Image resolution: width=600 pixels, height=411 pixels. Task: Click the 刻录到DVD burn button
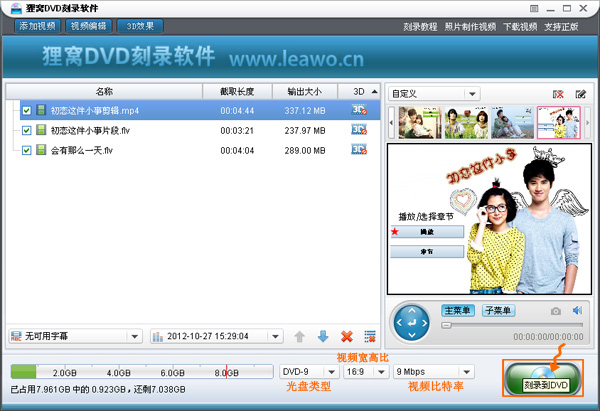(543, 378)
